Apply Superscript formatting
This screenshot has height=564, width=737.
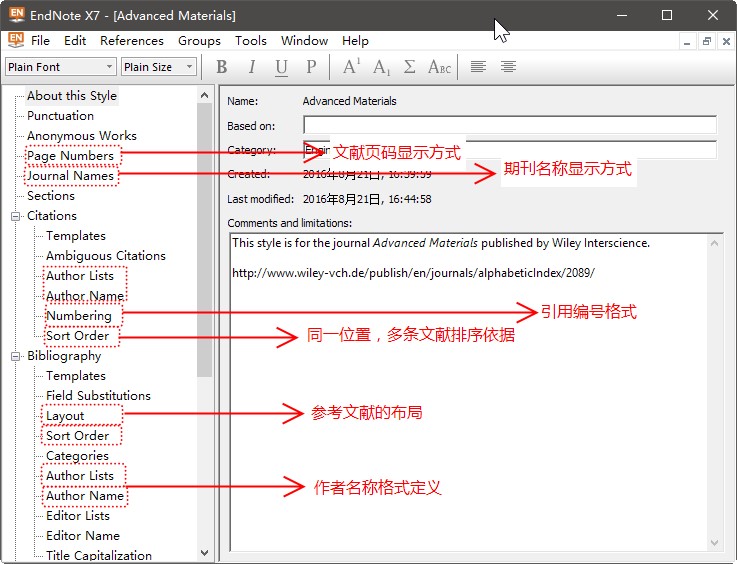point(351,67)
